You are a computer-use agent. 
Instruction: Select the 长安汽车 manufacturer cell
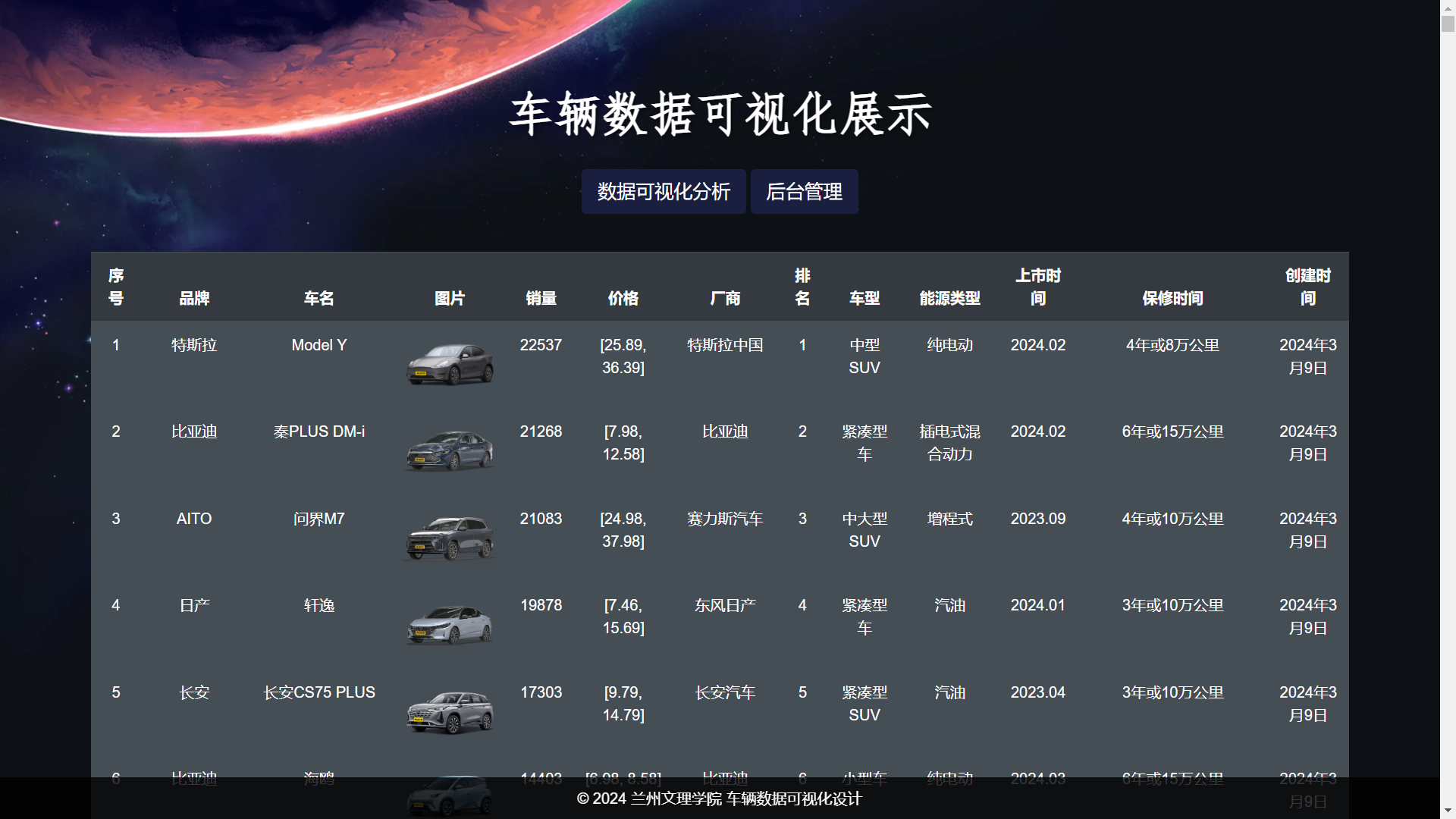[x=725, y=692]
